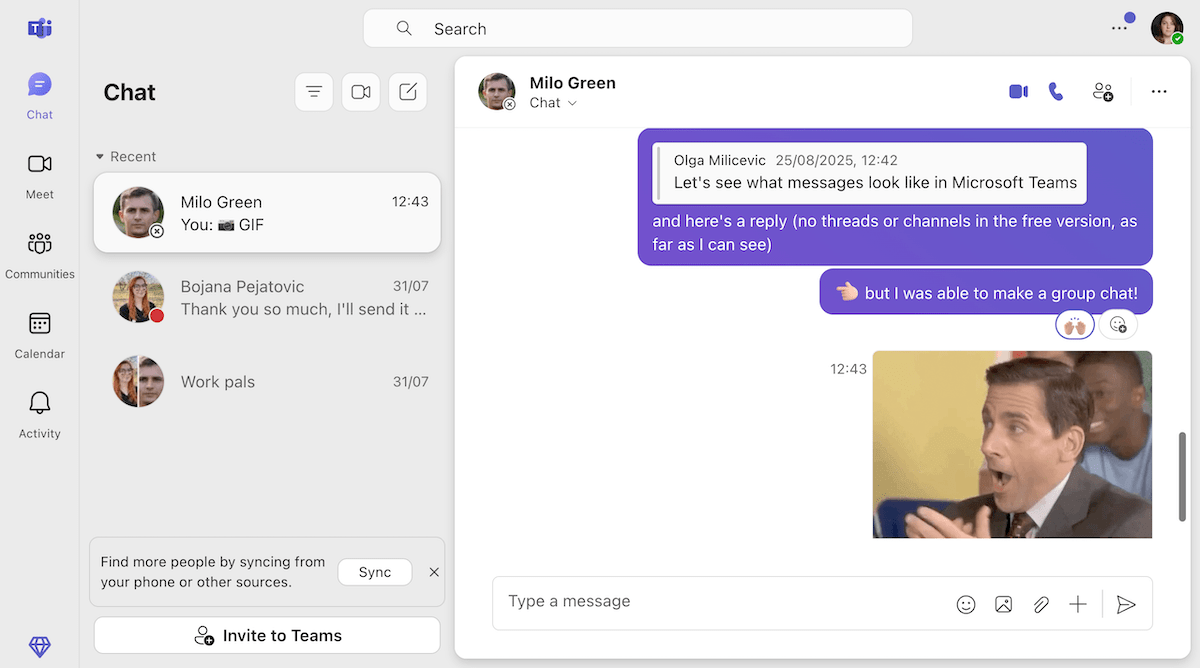Open the Bojana Pejatovic conversation
This screenshot has height=668, width=1200.
(267, 297)
